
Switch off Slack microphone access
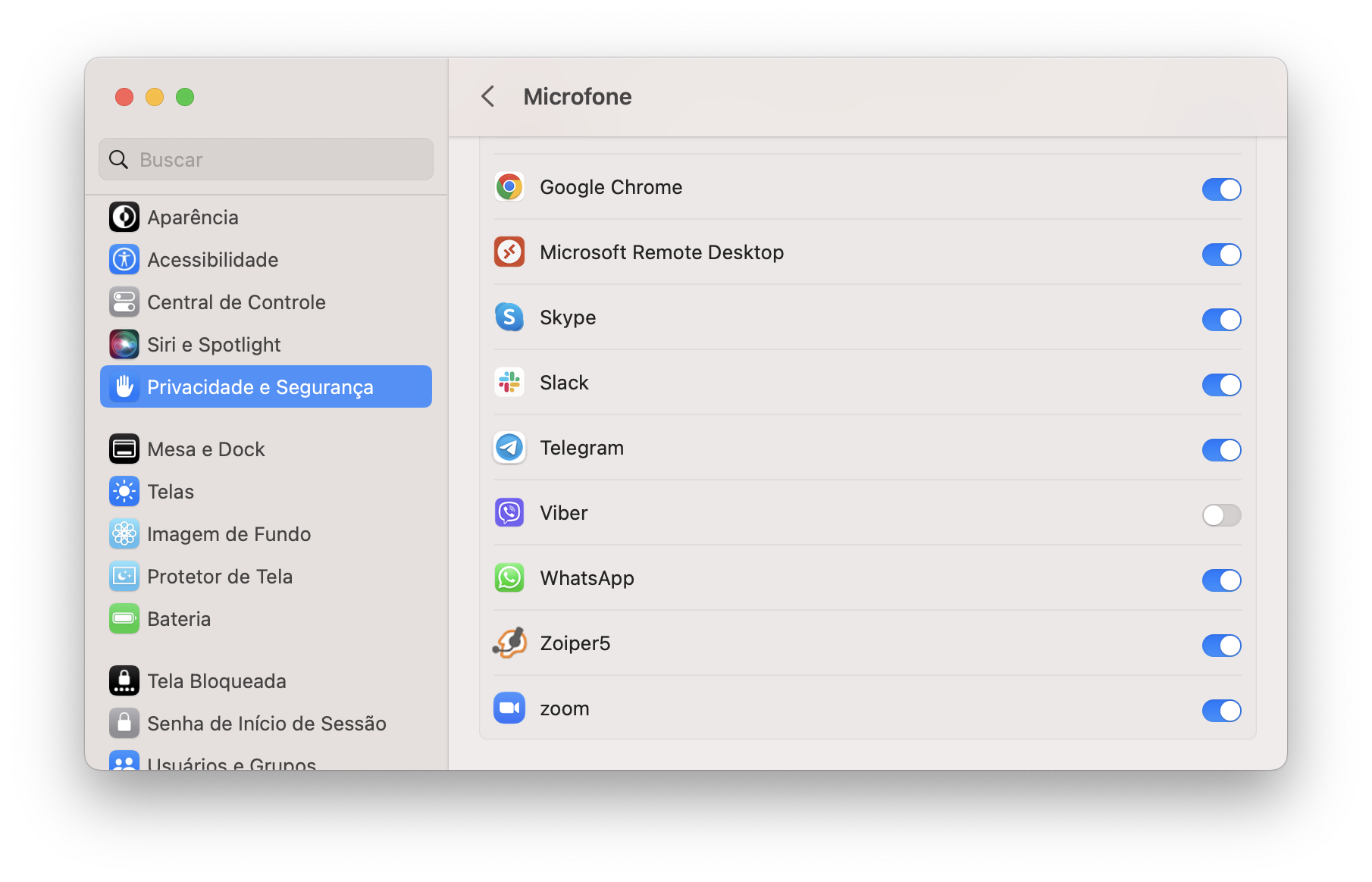[1221, 385]
